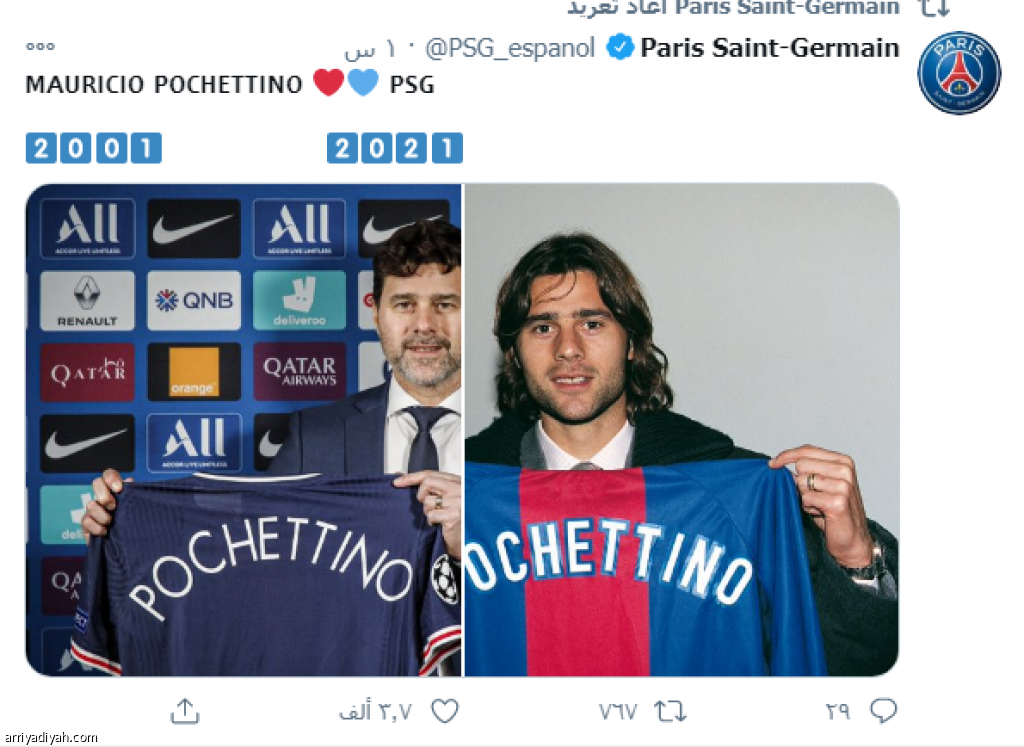The width and height of the screenshot is (1024, 747).
Task: Click the MAURICIO POCHETTINO tweet text
Action: coord(164,85)
